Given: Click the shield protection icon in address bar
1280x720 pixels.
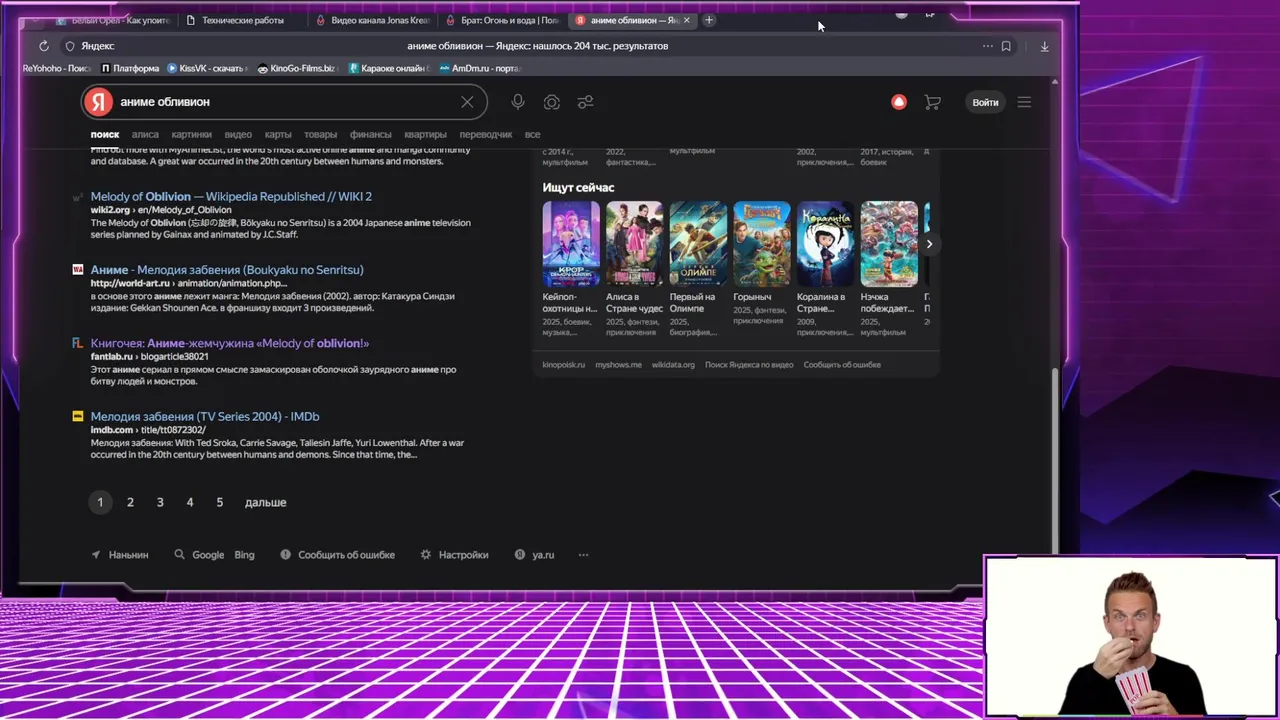Looking at the screenshot, I should [x=70, y=46].
